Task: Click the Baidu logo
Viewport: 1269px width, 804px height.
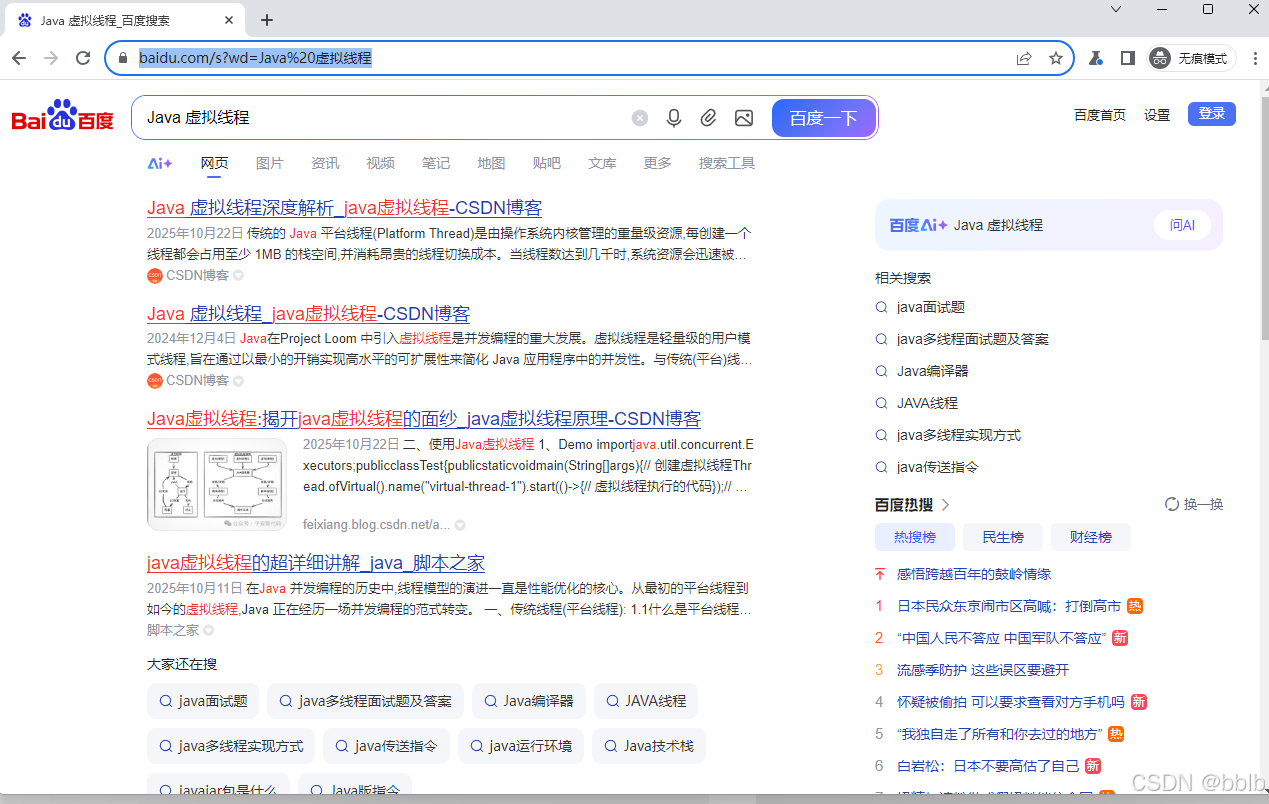Action: click(62, 114)
